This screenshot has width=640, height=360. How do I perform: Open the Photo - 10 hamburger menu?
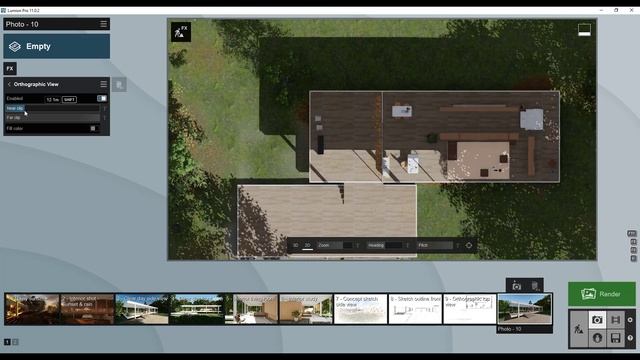pyautogui.click(x=104, y=24)
